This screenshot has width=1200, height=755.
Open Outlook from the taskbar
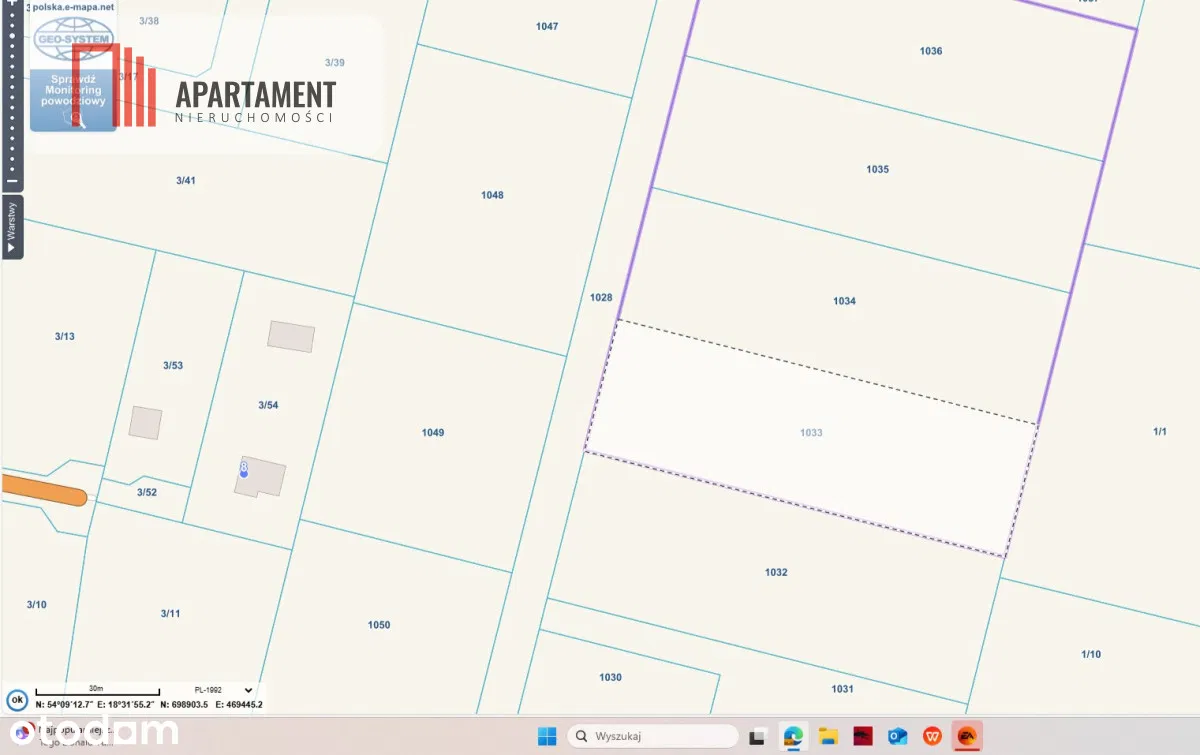(x=898, y=737)
